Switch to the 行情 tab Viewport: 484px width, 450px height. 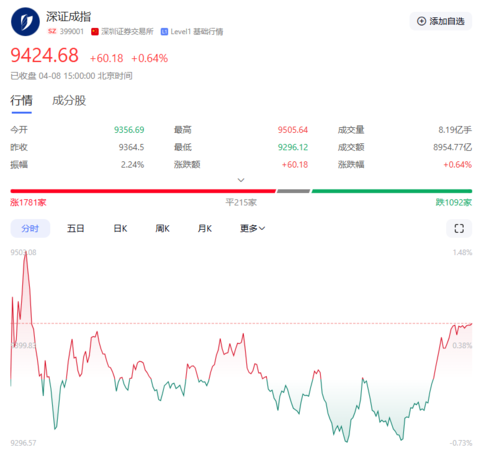point(21,100)
